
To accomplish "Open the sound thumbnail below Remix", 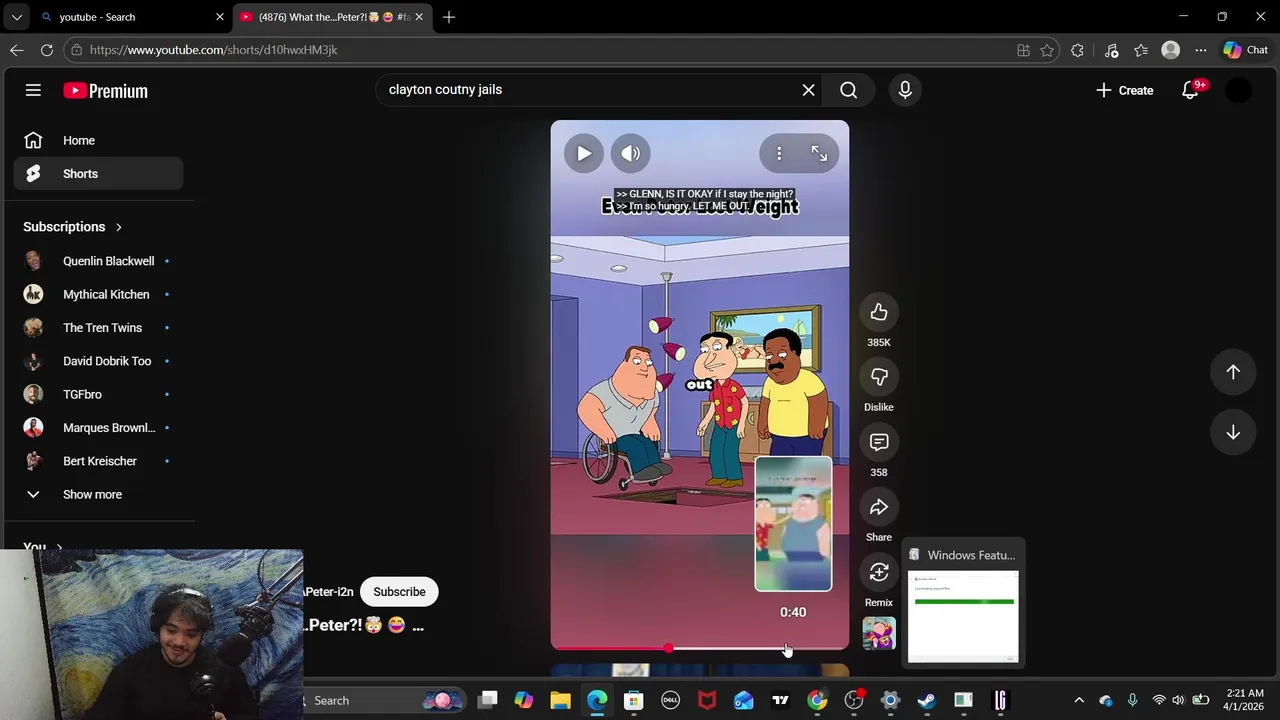I will pyautogui.click(x=879, y=633).
